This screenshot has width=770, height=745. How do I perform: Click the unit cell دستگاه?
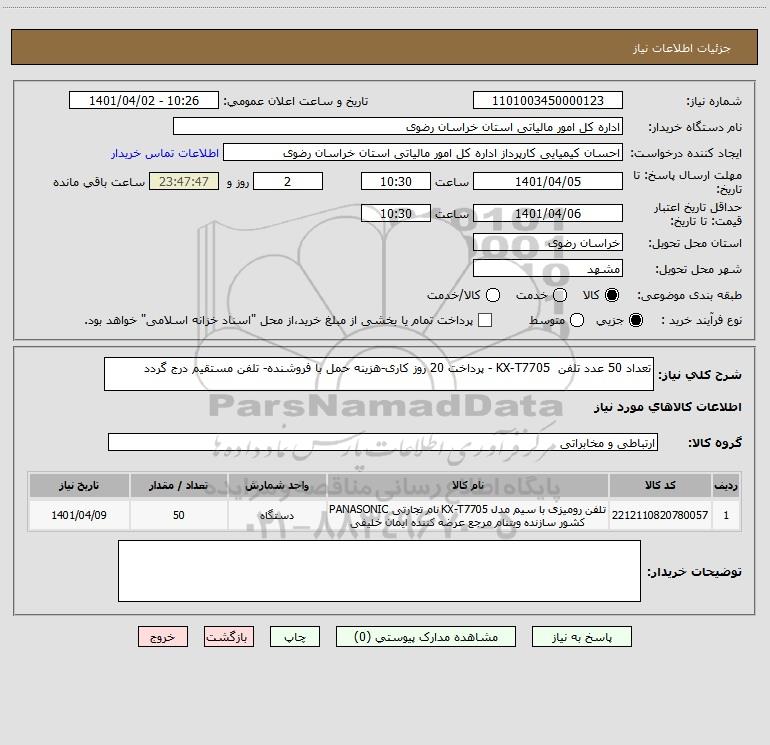tap(277, 515)
